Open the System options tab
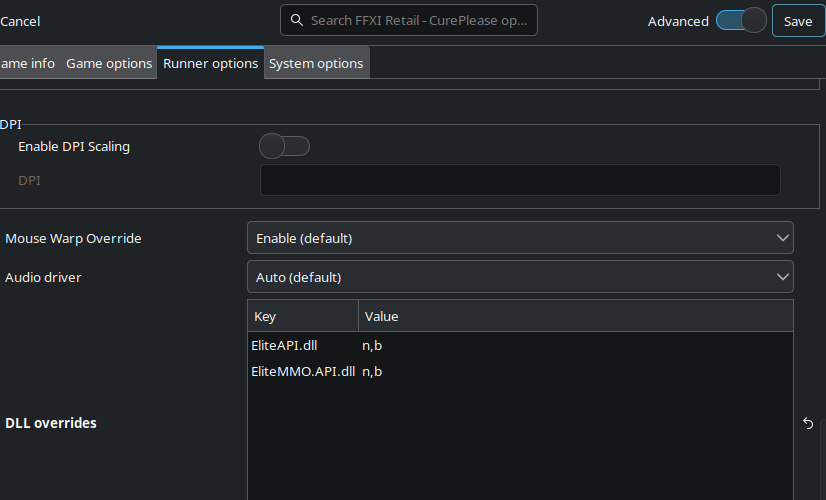Image resolution: width=826 pixels, height=500 pixels. pos(316,63)
